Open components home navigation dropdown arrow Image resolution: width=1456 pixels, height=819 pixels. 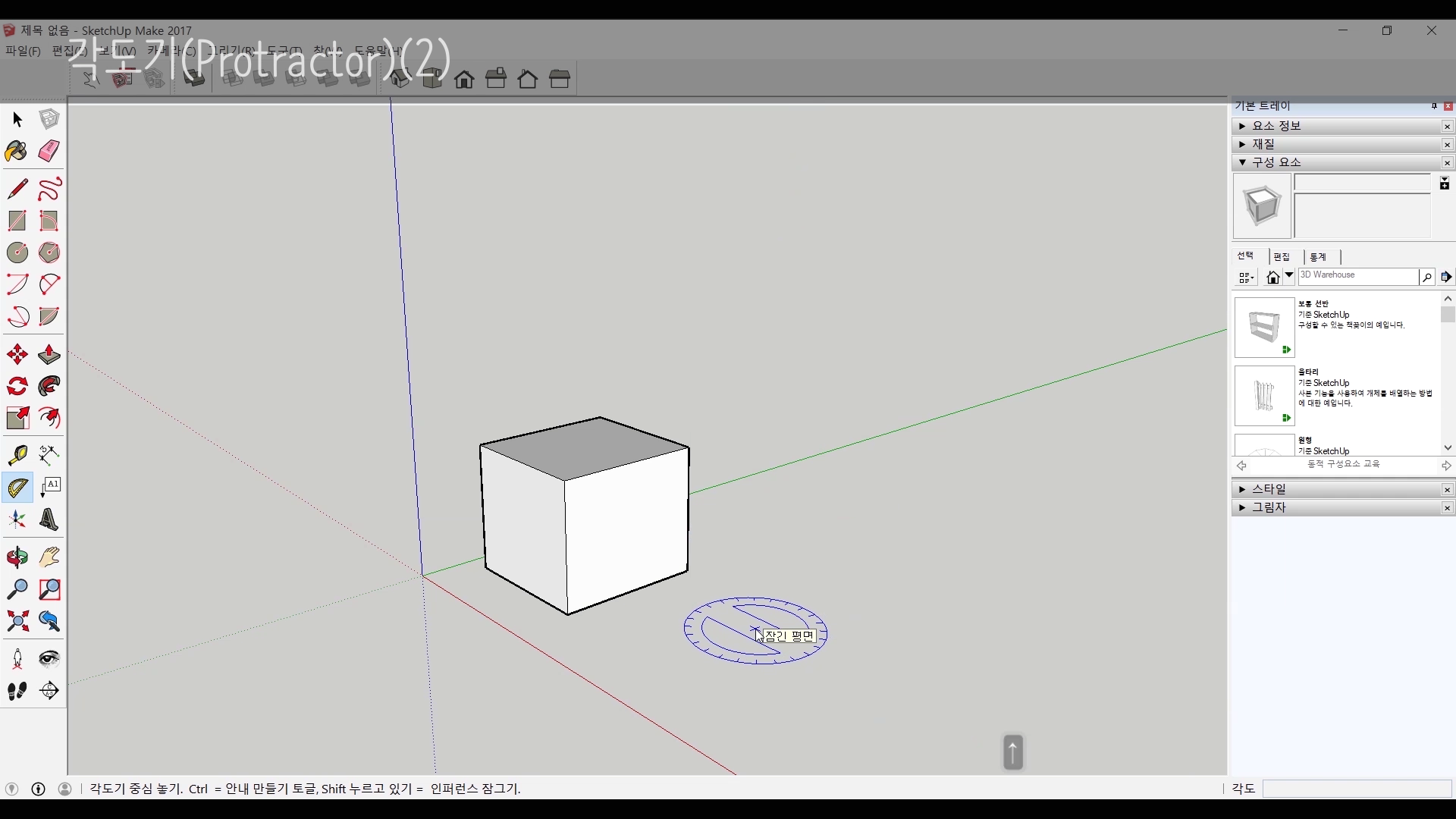point(1288,276)
